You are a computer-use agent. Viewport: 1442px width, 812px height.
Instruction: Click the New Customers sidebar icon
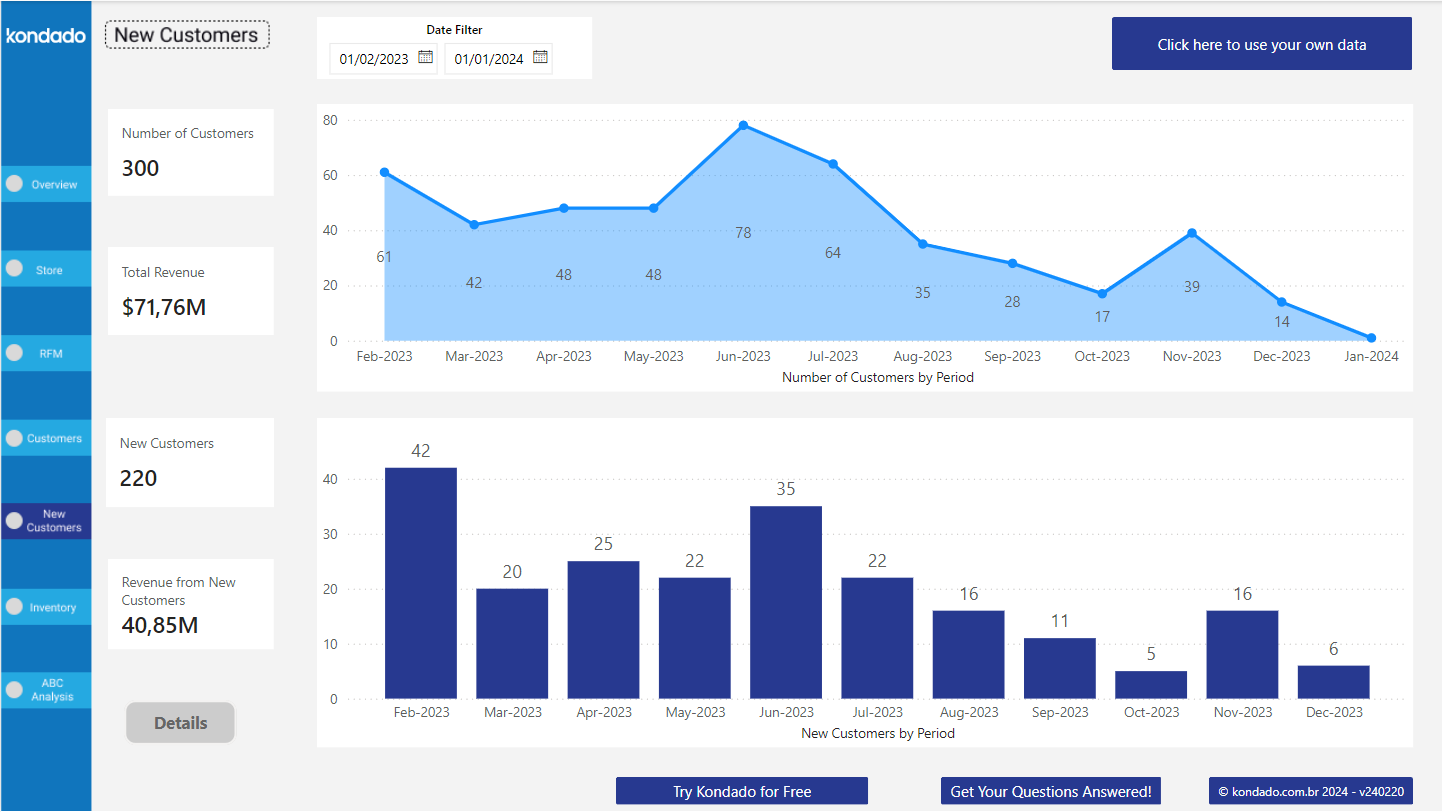coord(14,520)
